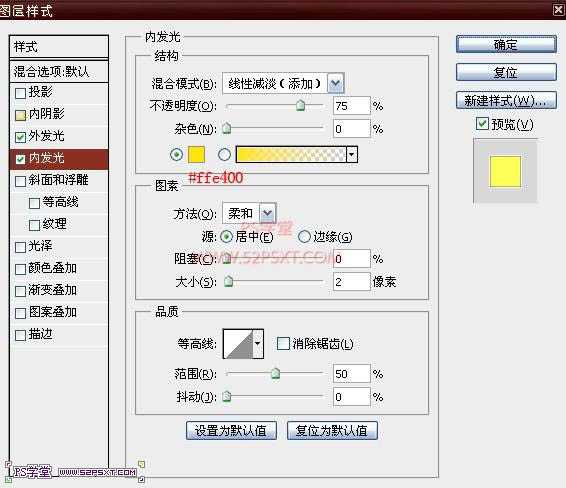Click the 复位 reset button

tap(506, 72)
